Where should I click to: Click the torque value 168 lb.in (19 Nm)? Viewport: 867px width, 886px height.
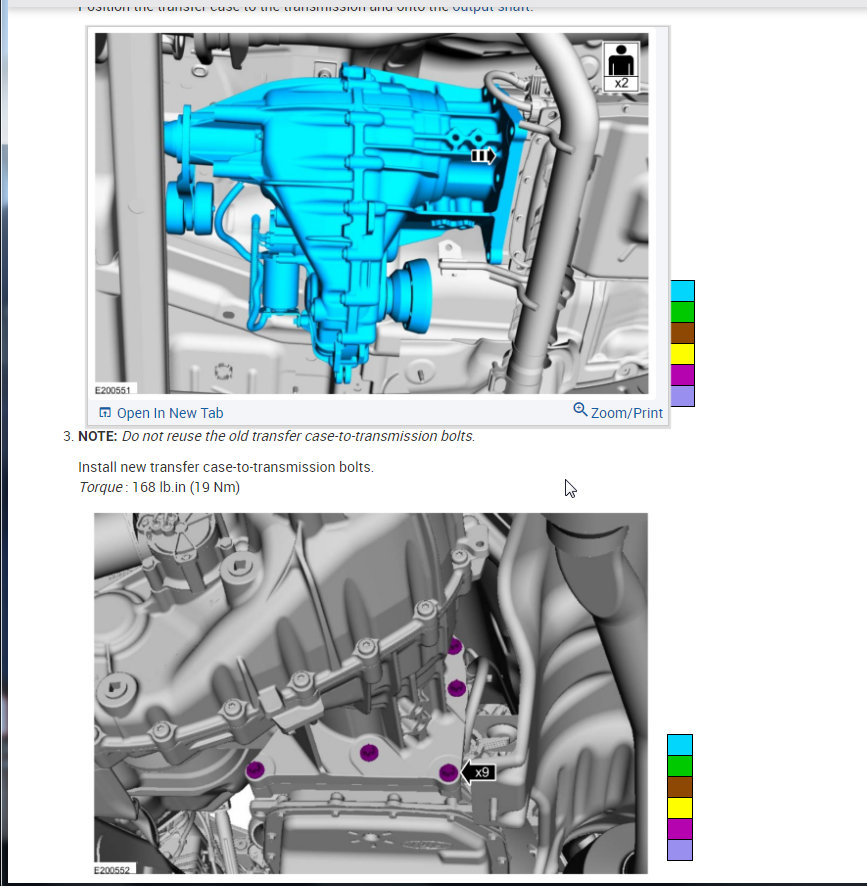point(186,487)
